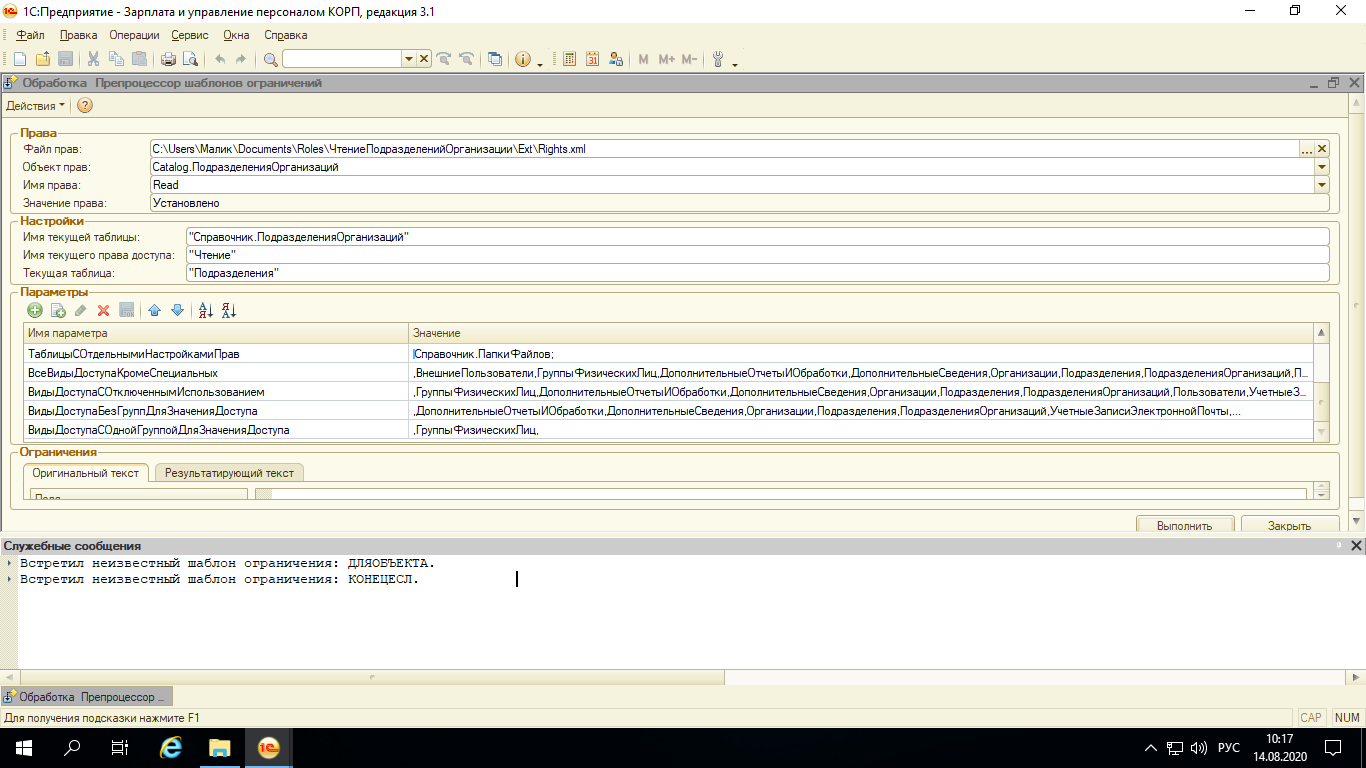
Task: Click the Cut scissors icon
Action: [93, 60]
